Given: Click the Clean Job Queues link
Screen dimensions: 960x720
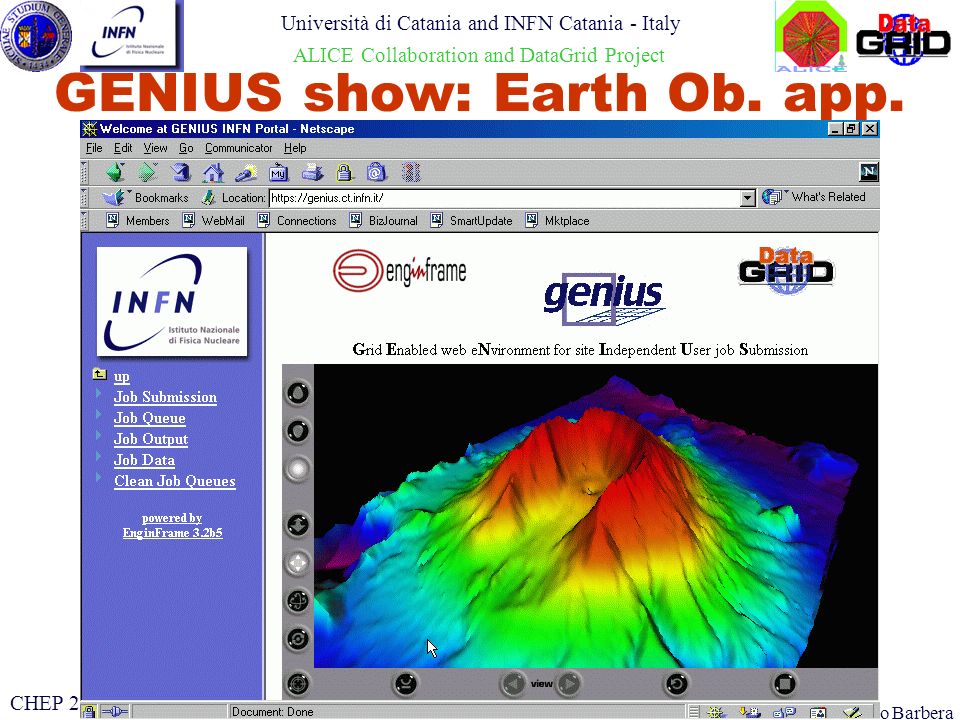Looking at the screenshot, I should point(174,481).
